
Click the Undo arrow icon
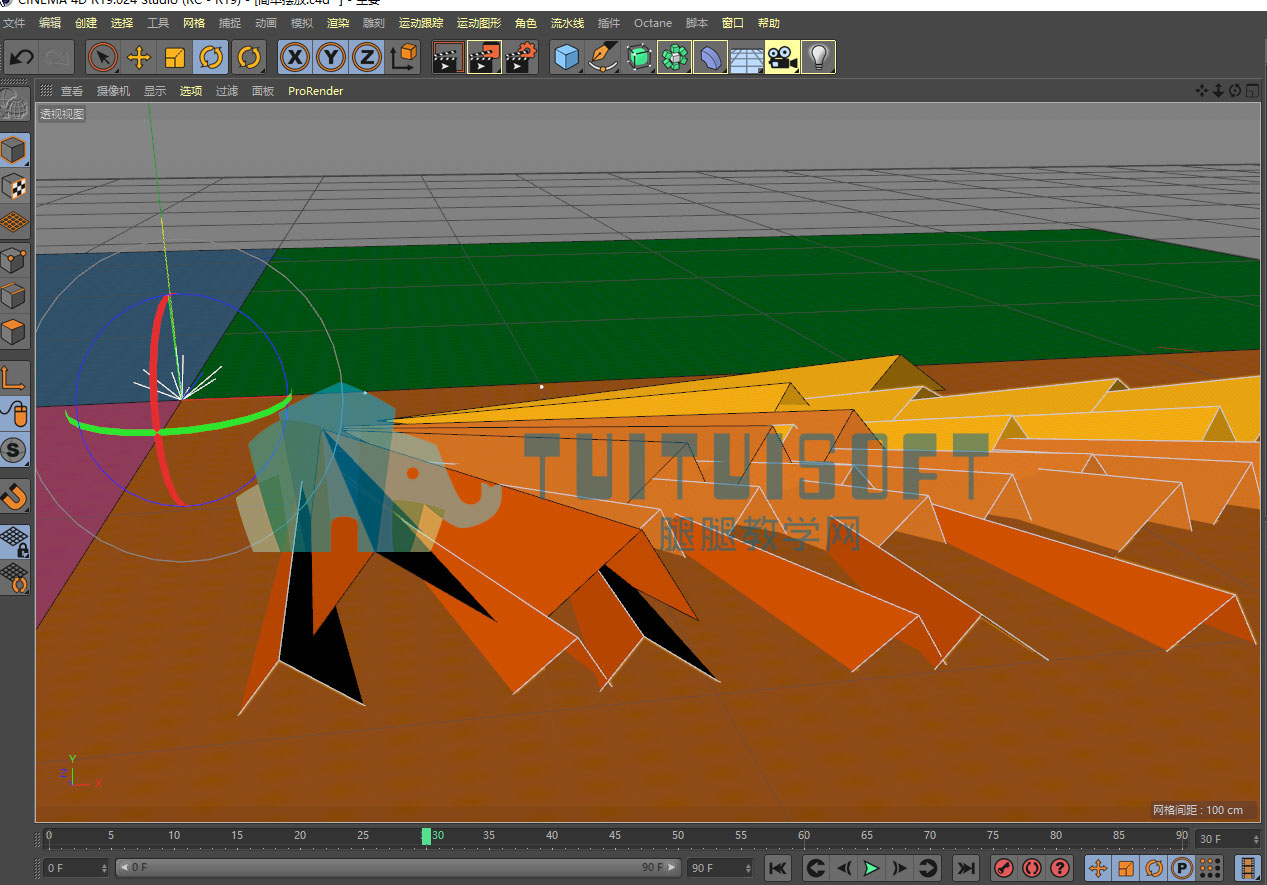click(x=22, y=58)
